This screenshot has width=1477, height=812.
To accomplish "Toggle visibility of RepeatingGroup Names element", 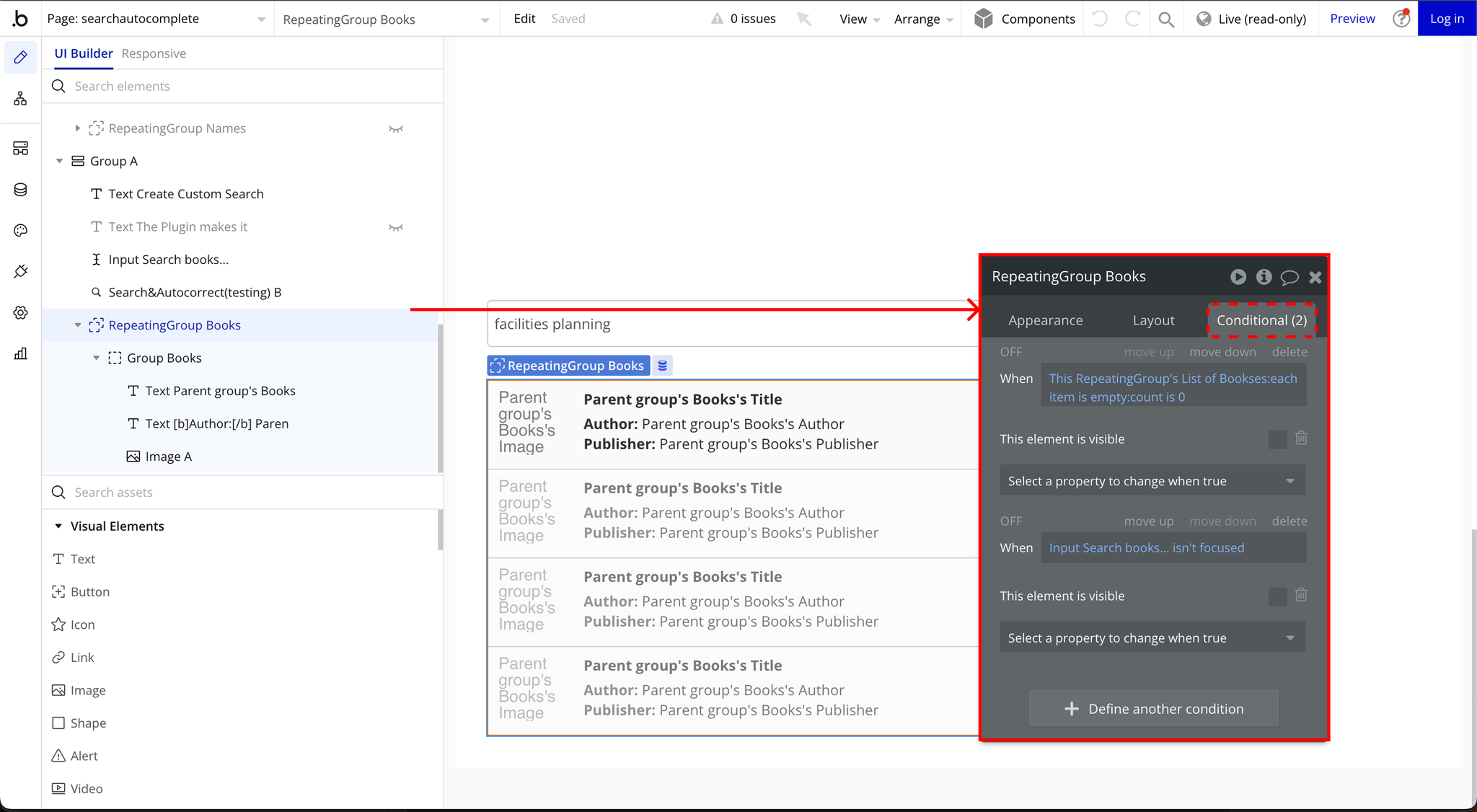I will tap(395, 129).
